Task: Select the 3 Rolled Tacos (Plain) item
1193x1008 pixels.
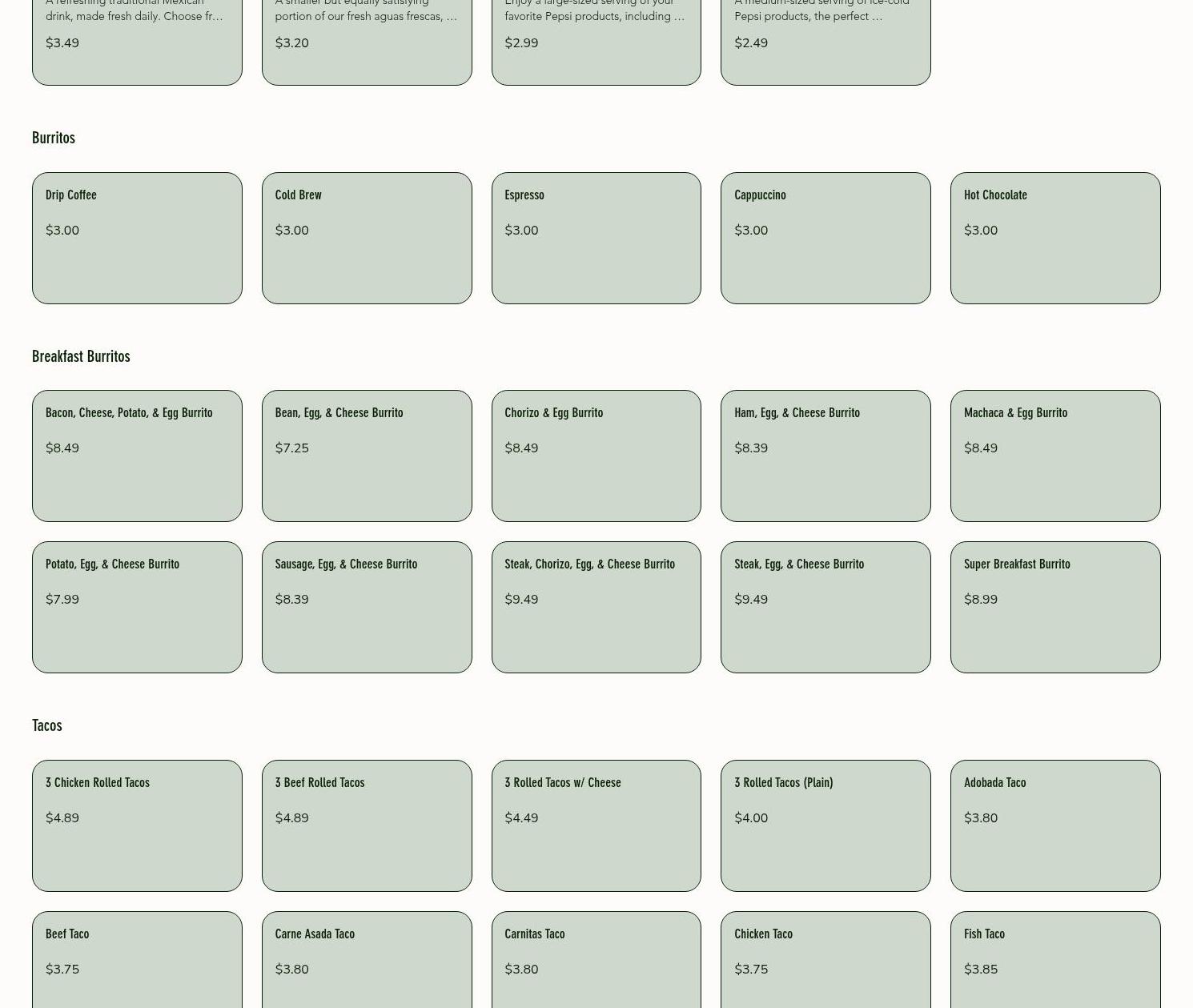Action: point(825,825)
